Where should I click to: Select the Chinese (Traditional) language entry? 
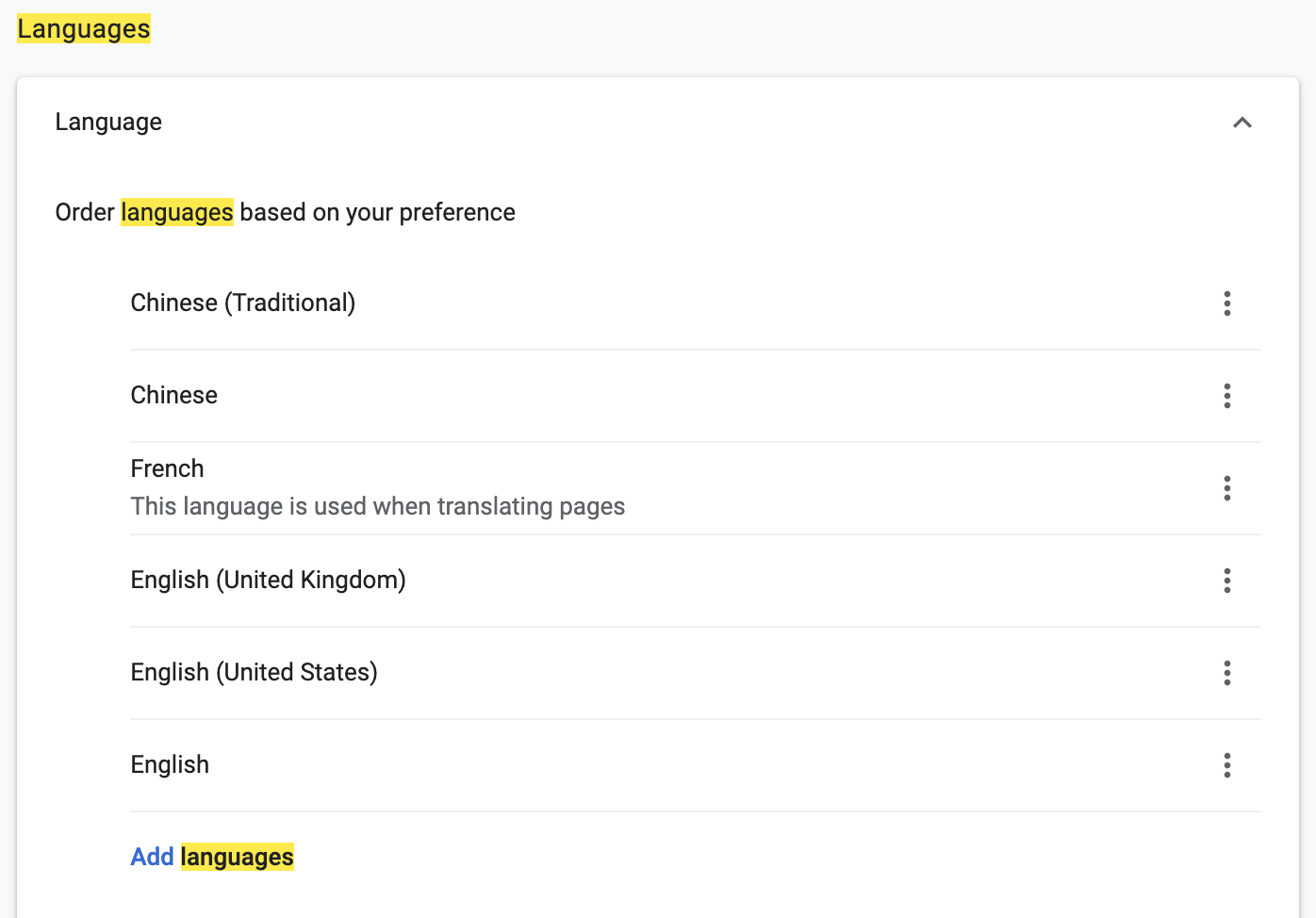(243, 303)
